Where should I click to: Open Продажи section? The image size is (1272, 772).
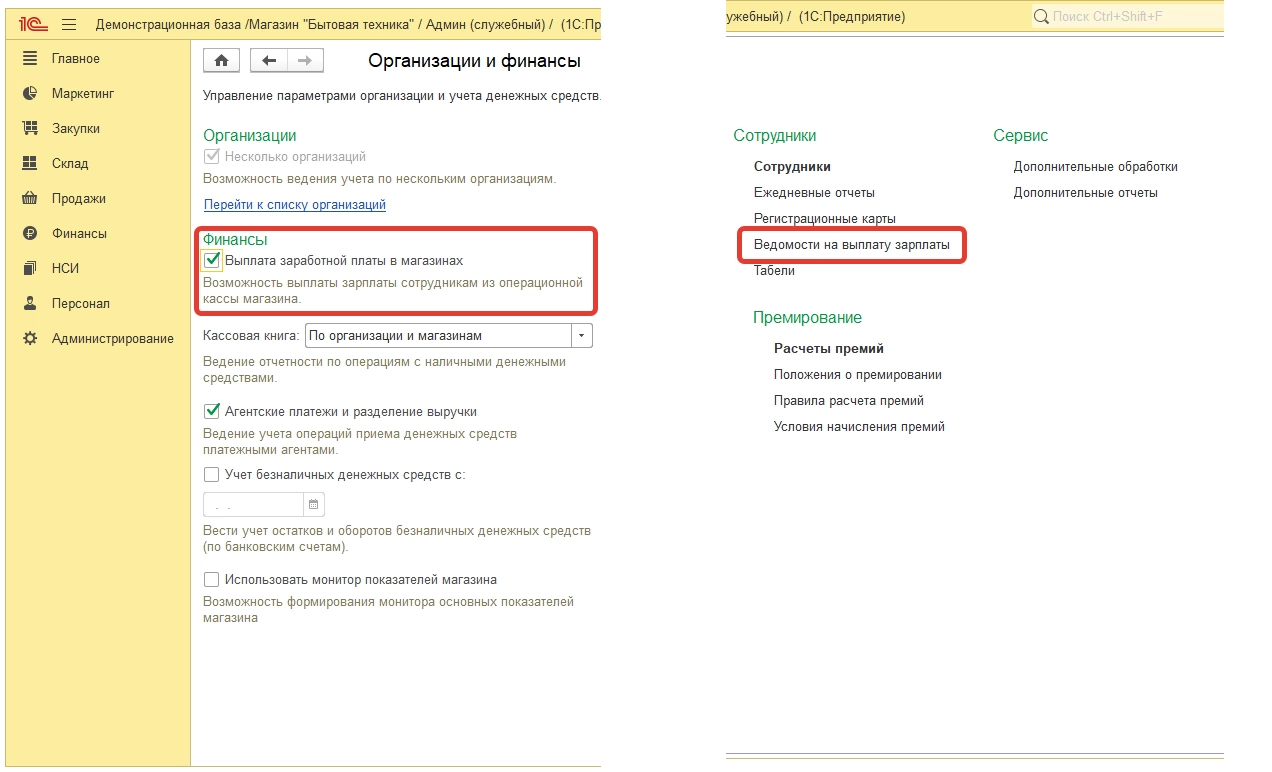(79, 199)
